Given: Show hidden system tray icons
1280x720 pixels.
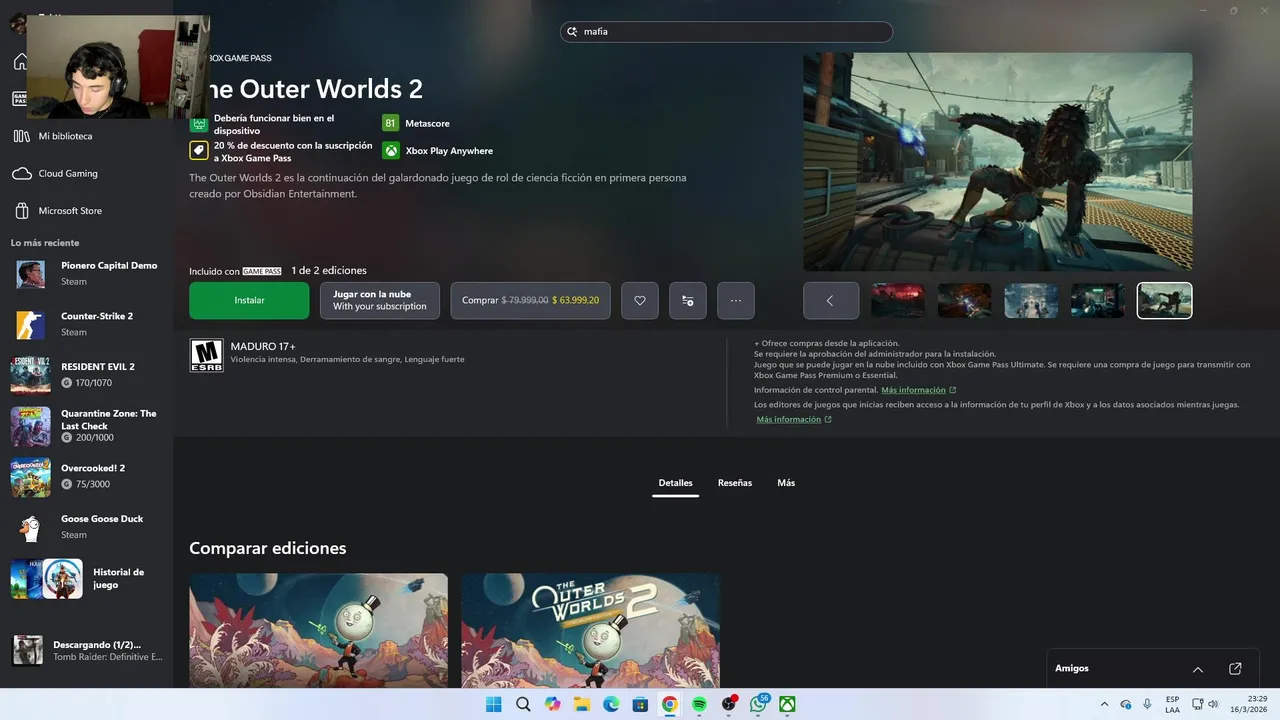Looking at the screenshot, I should [1104, 704].
